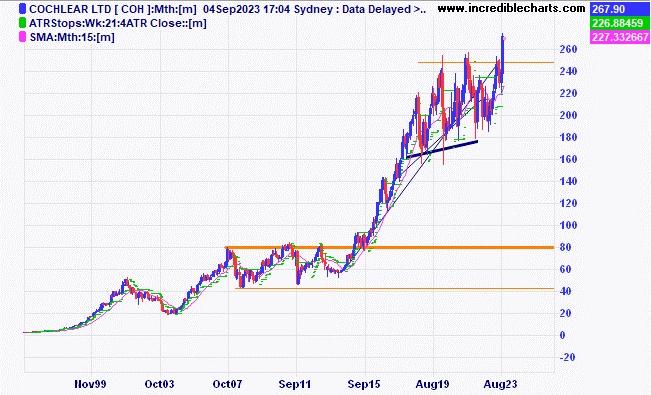This screenshot has height=395, width=651.
Task: Click the 60 price axis label
Action: pos(565,270)
